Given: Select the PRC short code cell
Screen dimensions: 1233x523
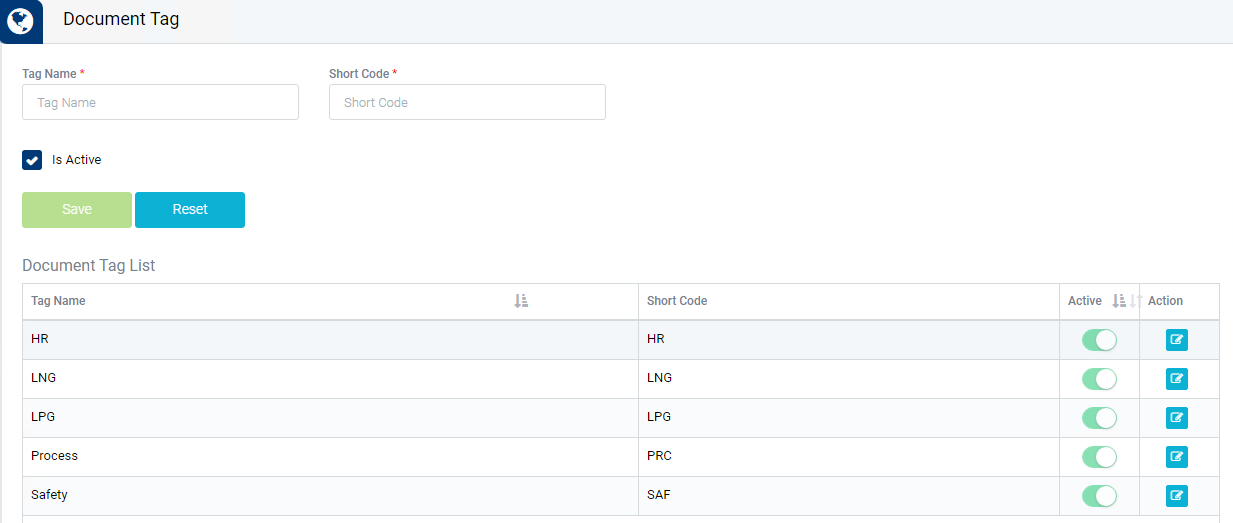Looking at the screenshot, I should pos(659,456).
